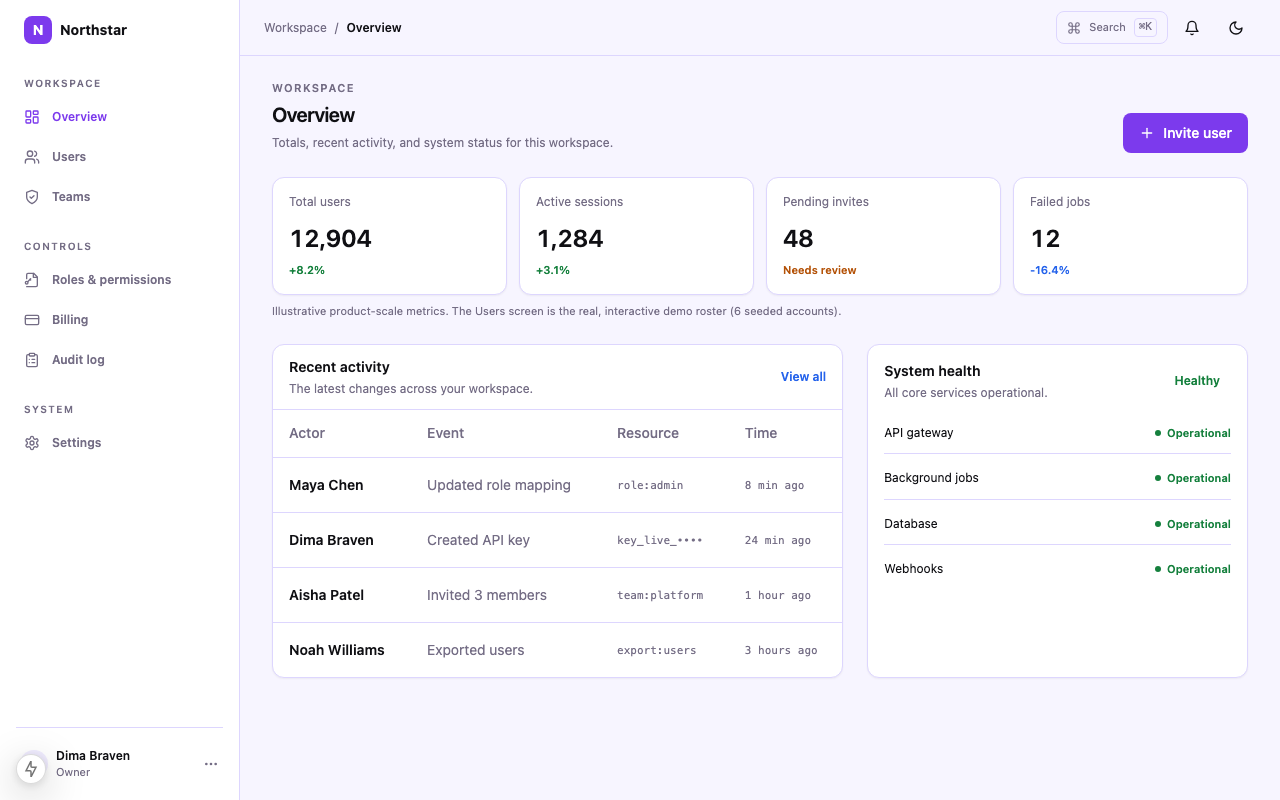Open View all recent activity
Screen dimensions: 1280x800
click(x=803, y=377)
